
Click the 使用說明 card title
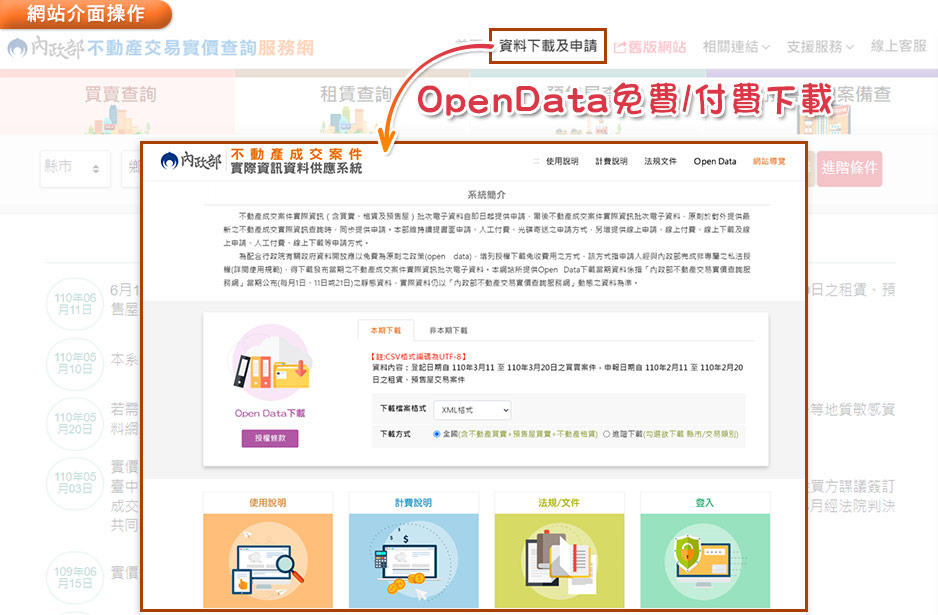[x=268, y=503]
